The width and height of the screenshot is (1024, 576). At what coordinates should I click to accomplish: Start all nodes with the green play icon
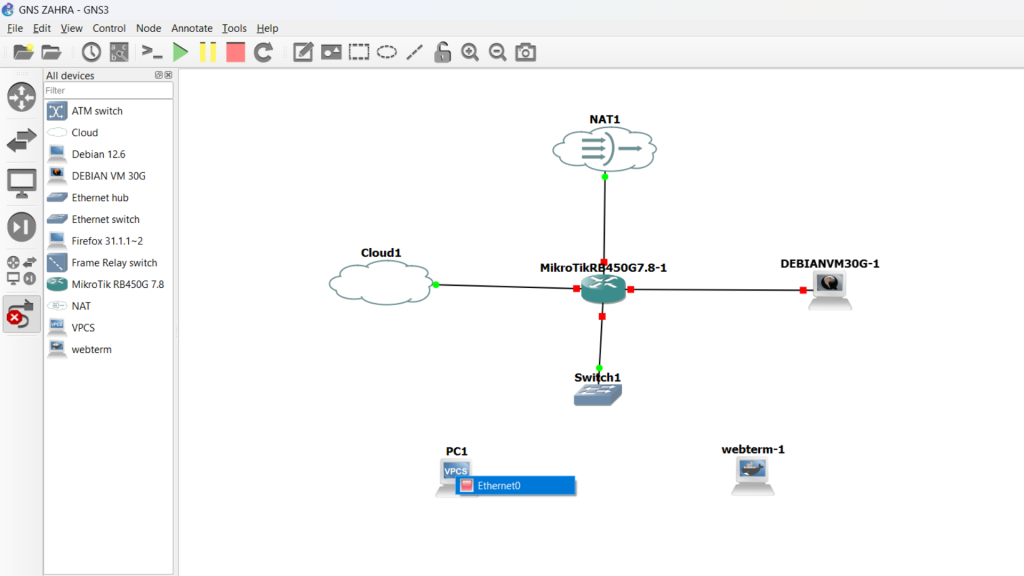(x=180, y=52)
